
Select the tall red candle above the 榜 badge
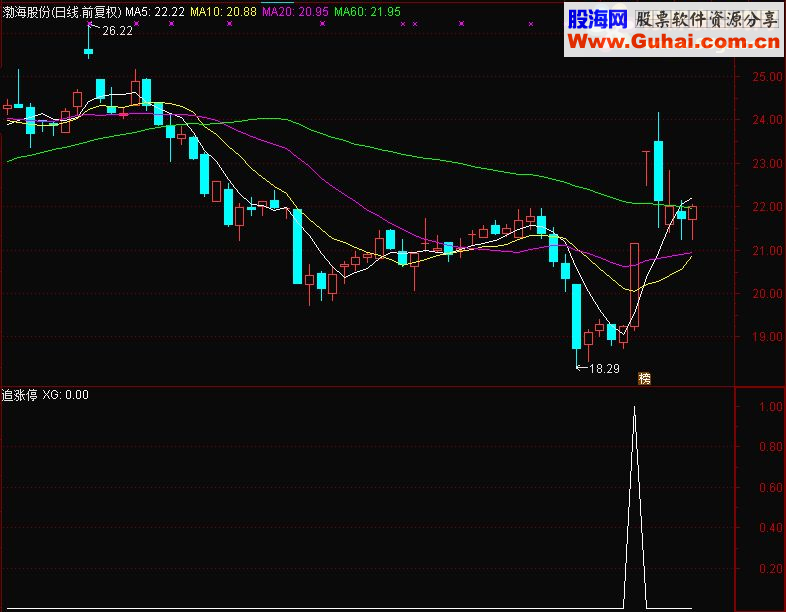(634, 285)
